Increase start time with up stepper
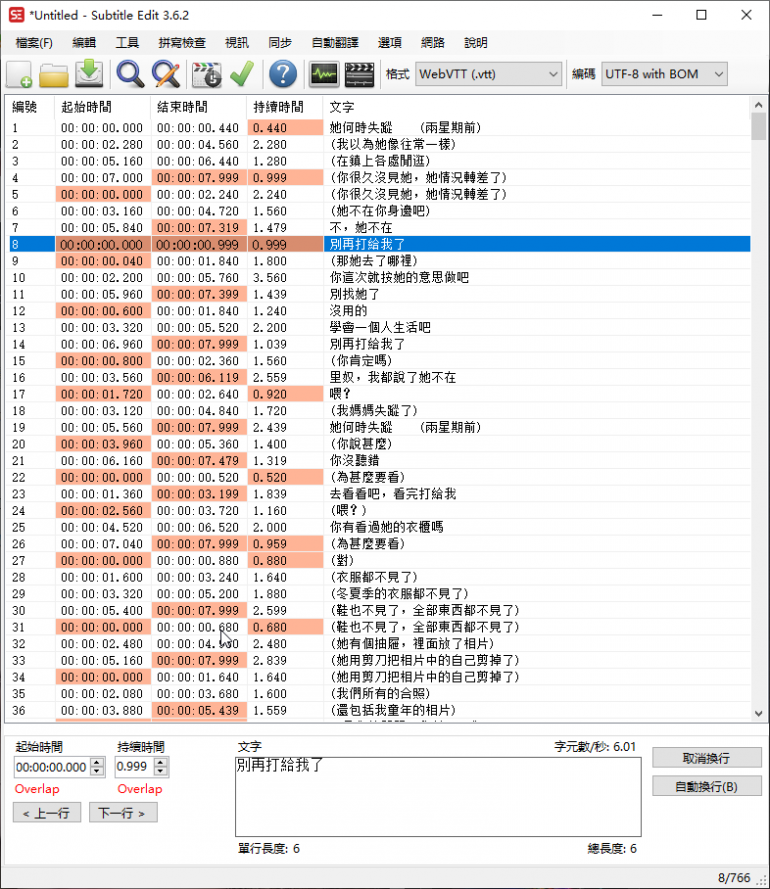The image size is (770, 889). click(98, 762)
